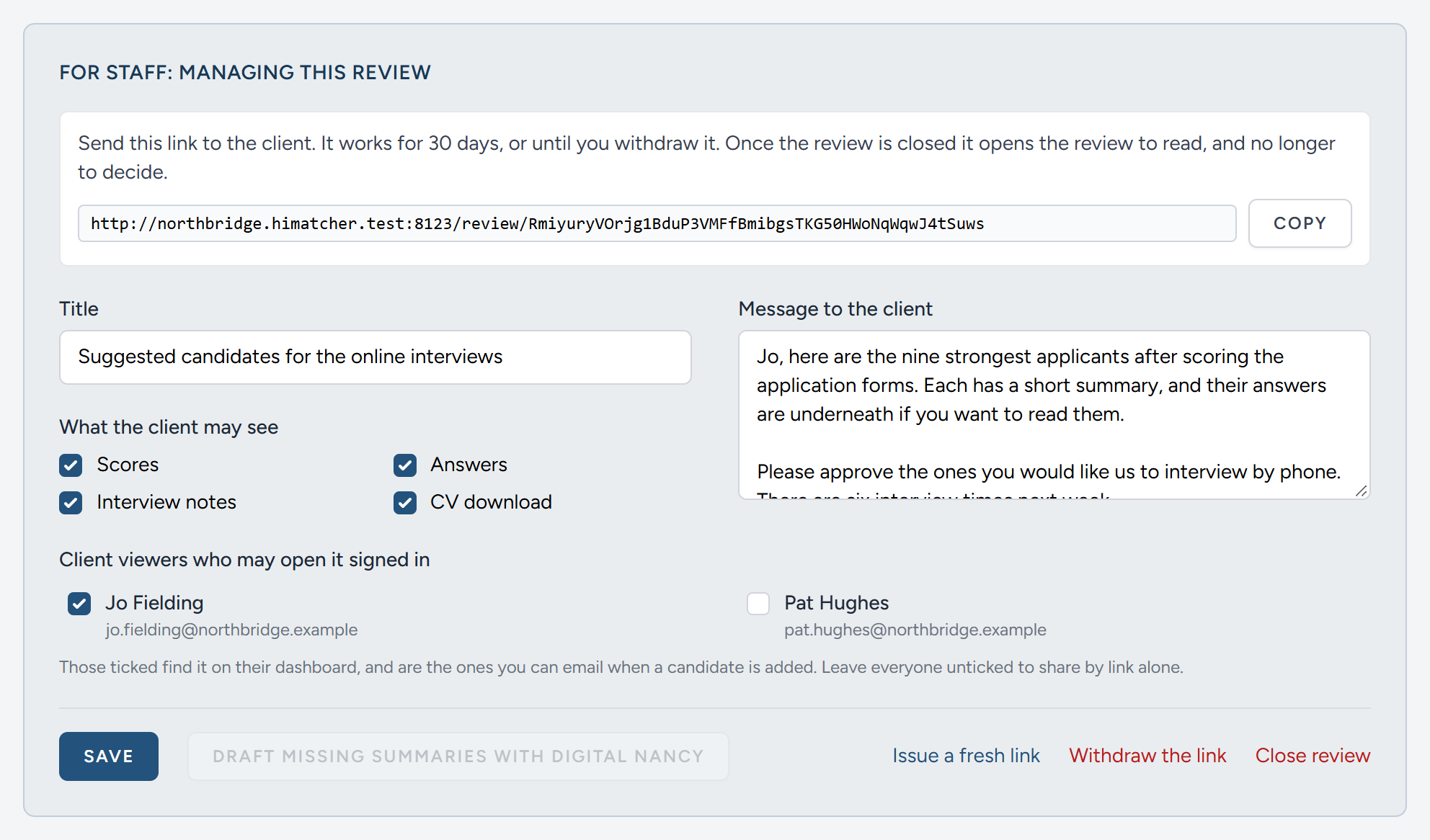Select the 'Message to the client' label
The height and width of the screenshot is (840, 1430).
[x=835, y=309]
